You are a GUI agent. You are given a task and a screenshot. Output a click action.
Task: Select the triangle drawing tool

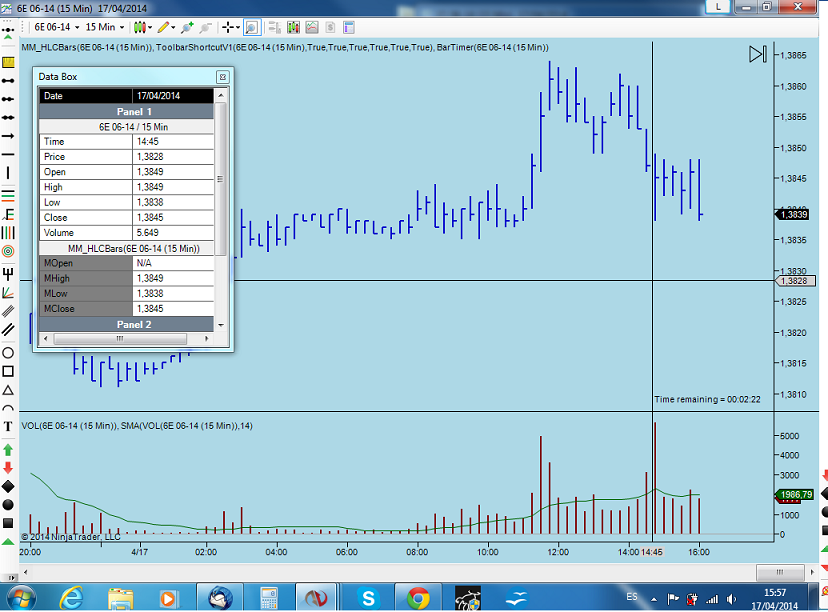coord(8,389)
